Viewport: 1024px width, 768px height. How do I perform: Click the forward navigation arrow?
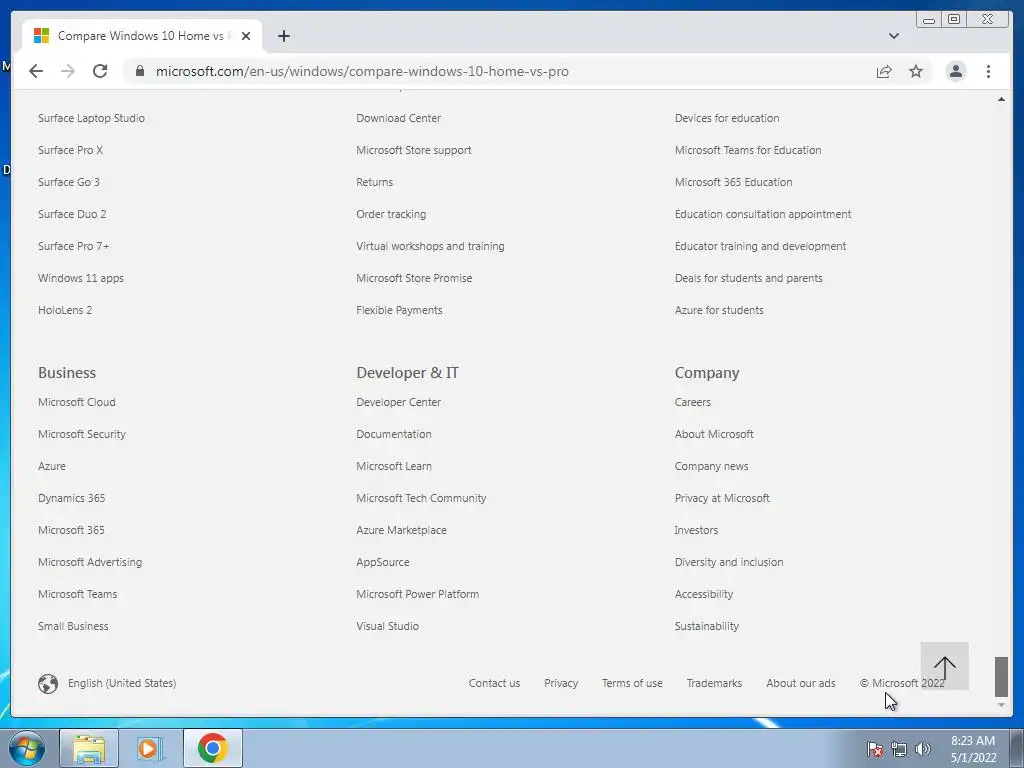click(68, 71)
